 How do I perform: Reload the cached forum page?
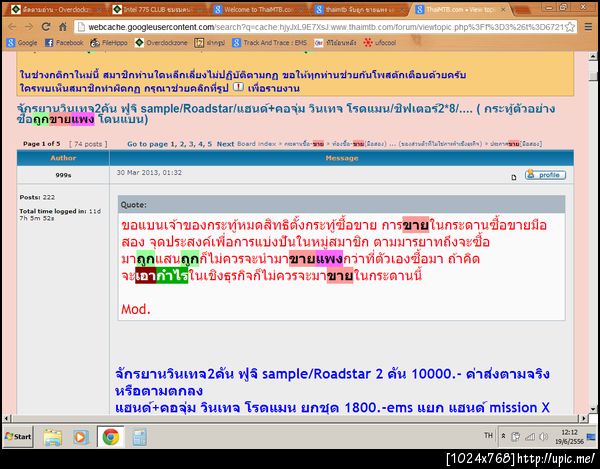[46, 27]
